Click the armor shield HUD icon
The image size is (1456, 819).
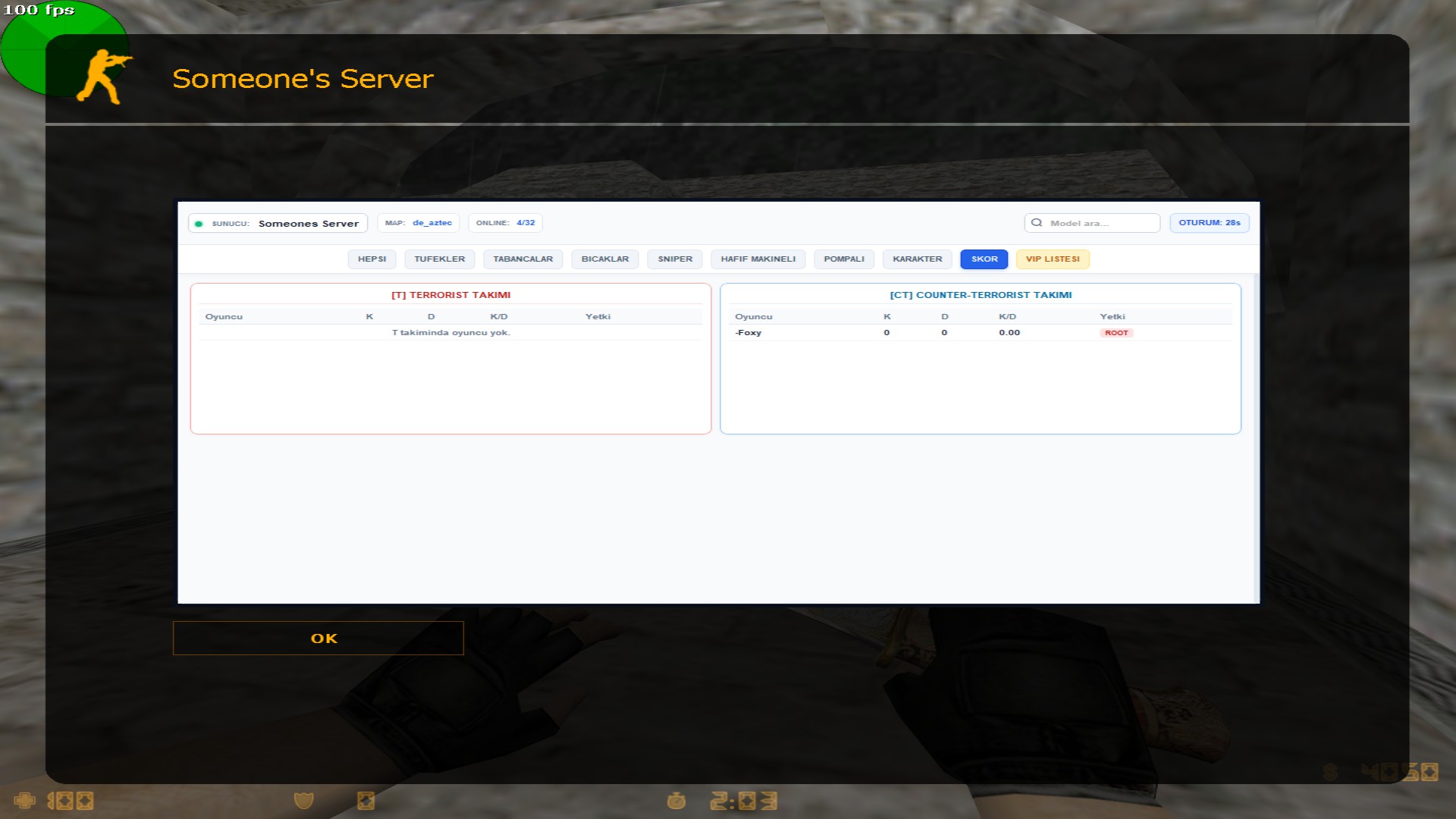tap(304, 801)
